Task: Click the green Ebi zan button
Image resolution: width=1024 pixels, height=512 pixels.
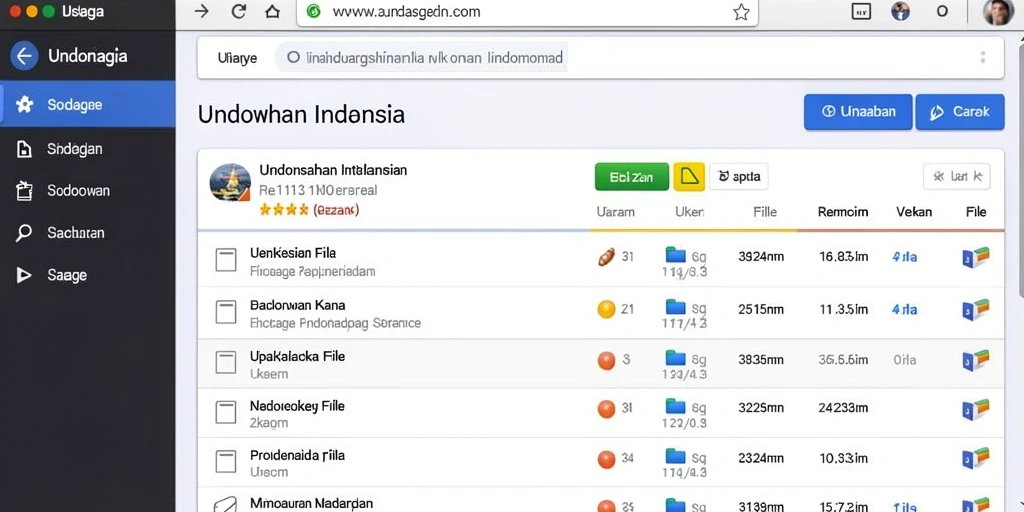Action: click(x=632, y=177)
